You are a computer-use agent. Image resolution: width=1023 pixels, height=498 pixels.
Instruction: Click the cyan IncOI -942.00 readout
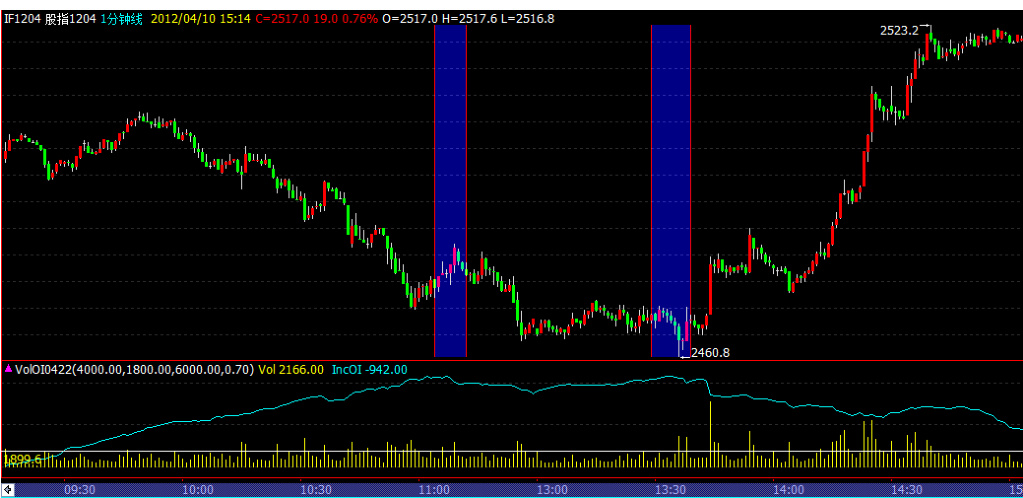369,369
